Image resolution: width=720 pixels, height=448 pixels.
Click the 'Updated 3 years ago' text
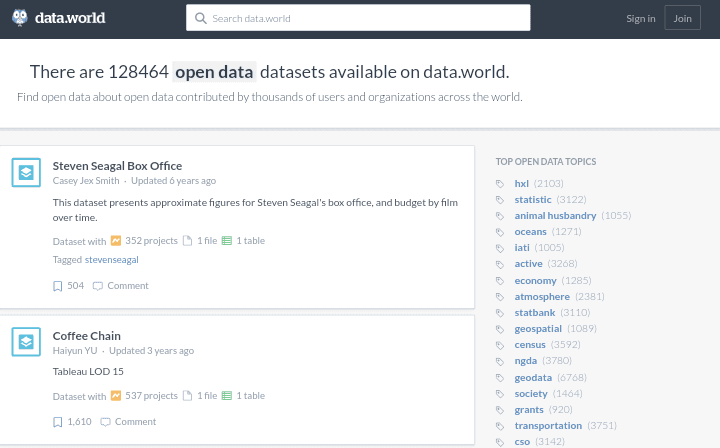152,351
